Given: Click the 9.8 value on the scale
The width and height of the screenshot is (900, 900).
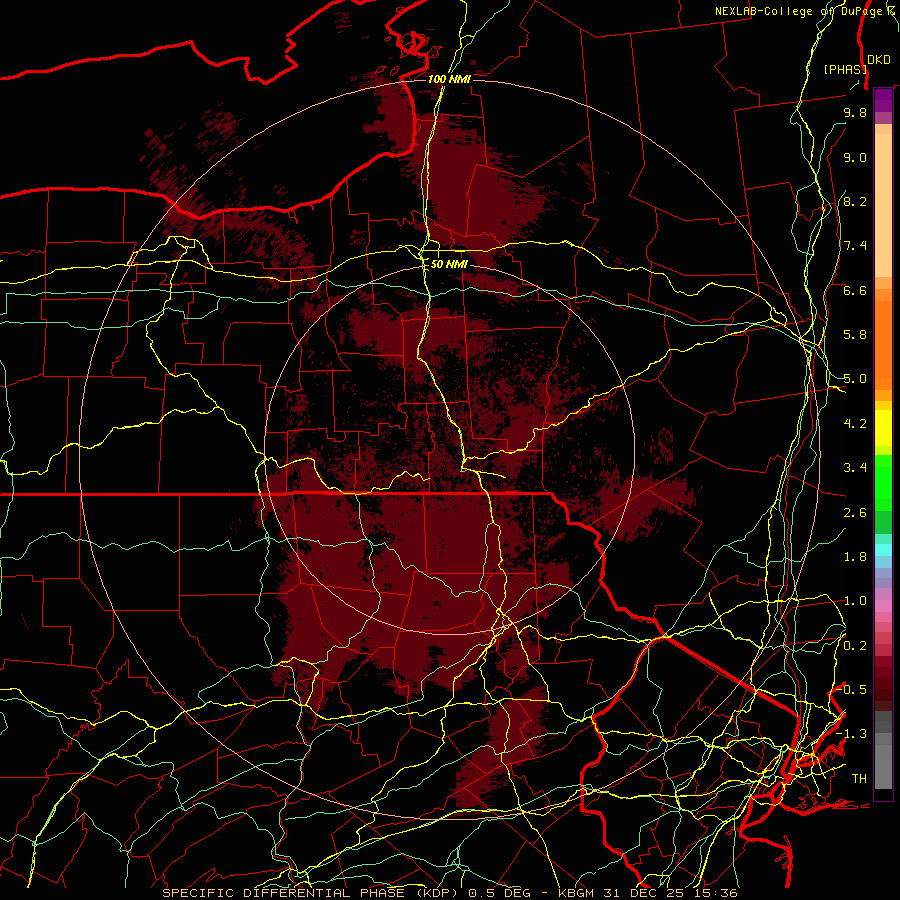Looking at the screenshot, I should pos(855,112).
